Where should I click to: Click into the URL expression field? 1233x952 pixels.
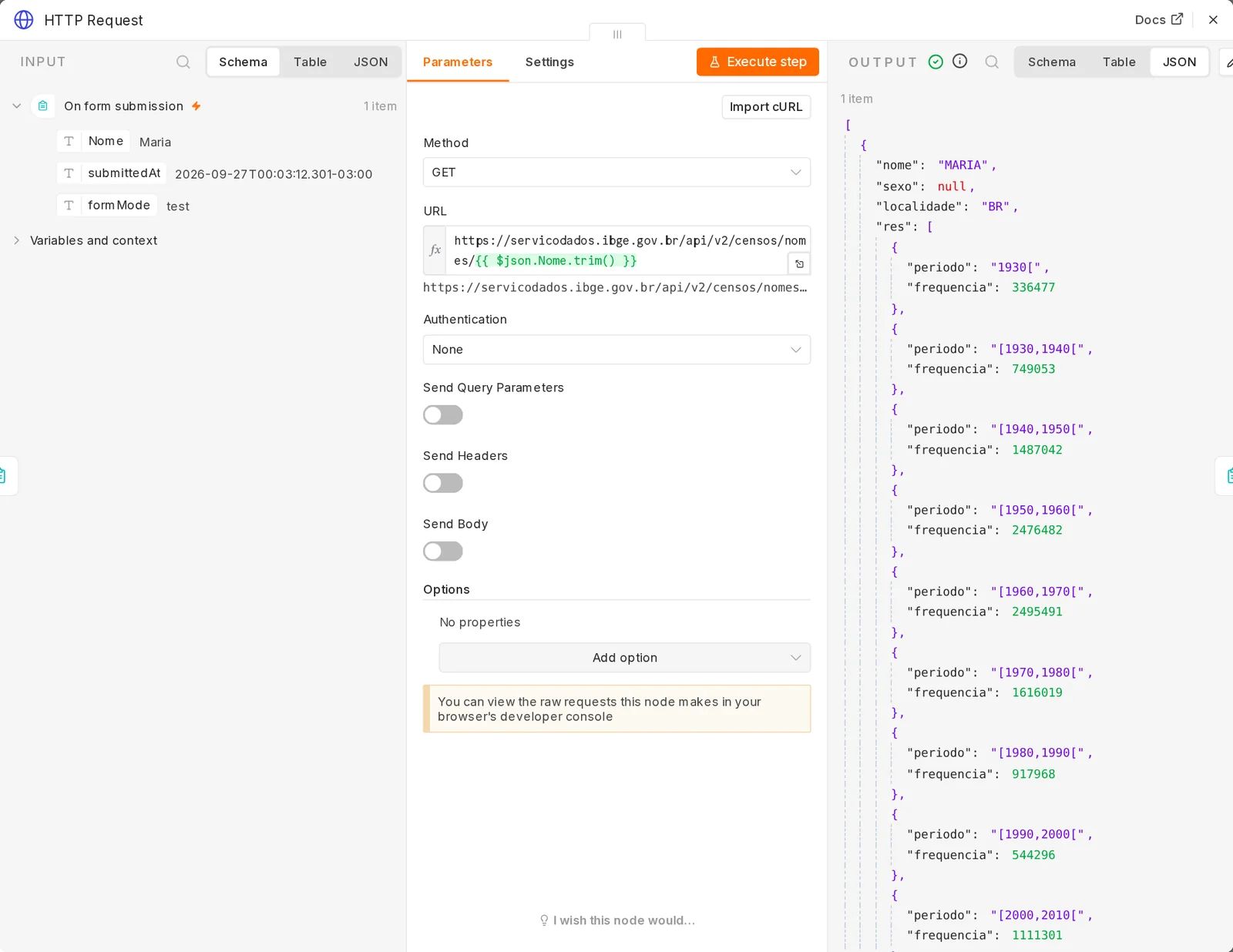pos(616,250)
